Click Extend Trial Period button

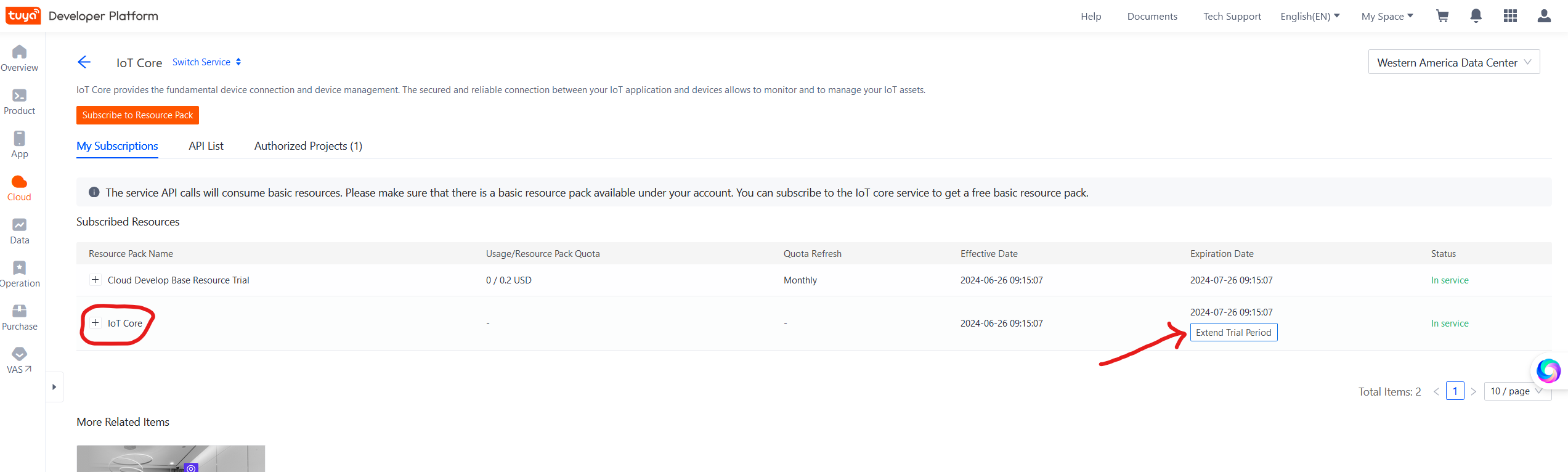(1233, 333)
